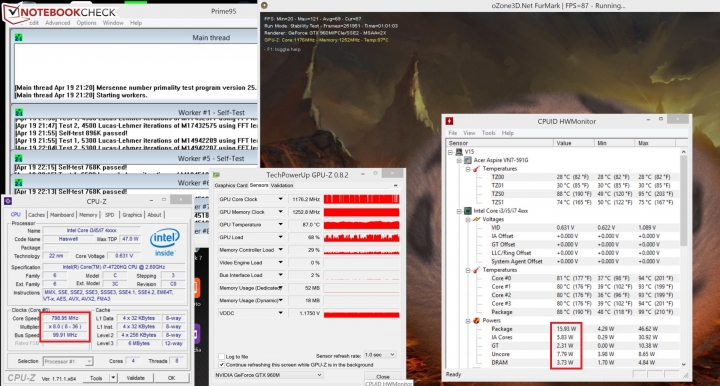Open the About tab in CPU-Z

point(154,215)
